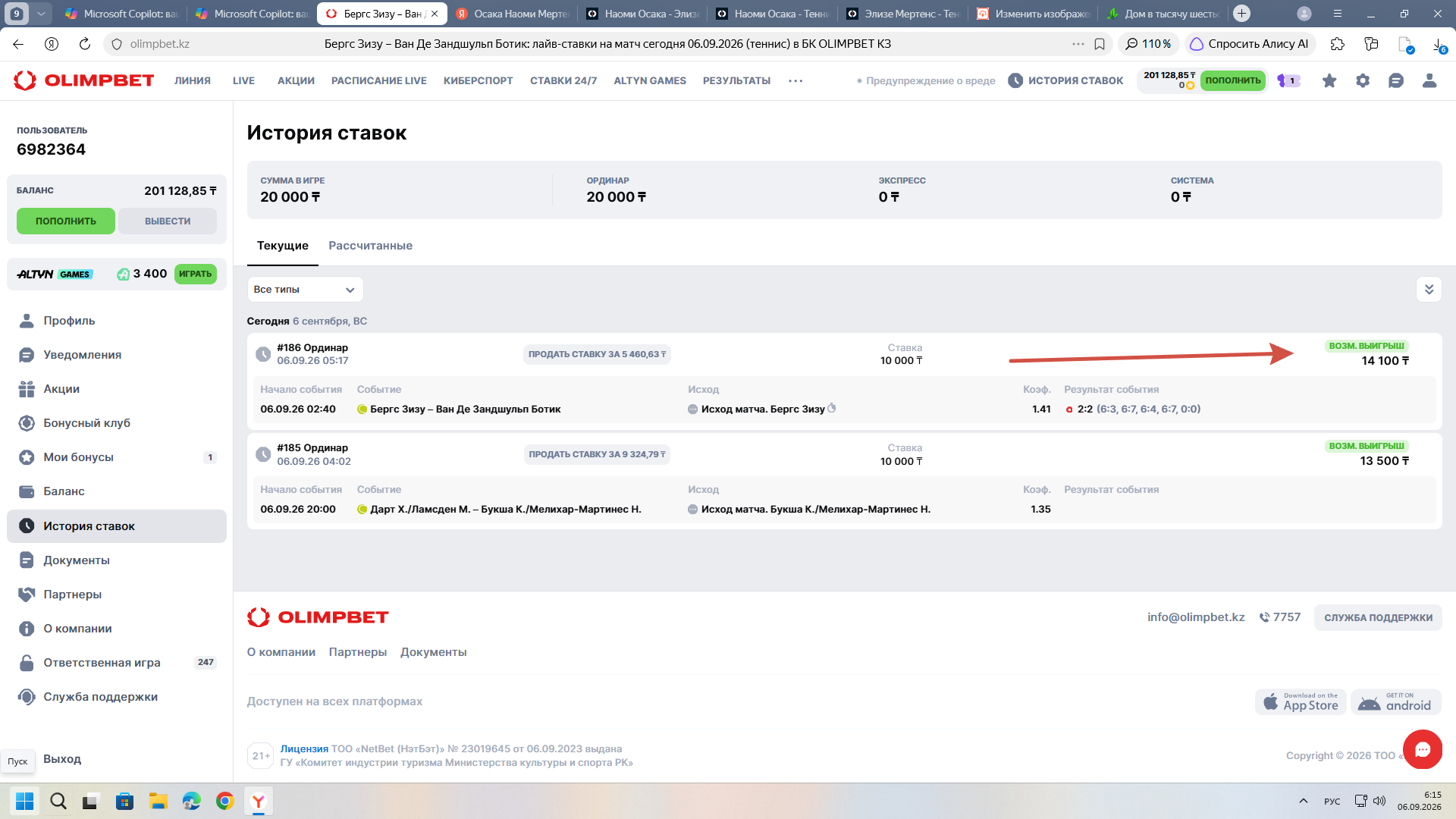Open the tab list dropdown arrow

tap(41, 14)
